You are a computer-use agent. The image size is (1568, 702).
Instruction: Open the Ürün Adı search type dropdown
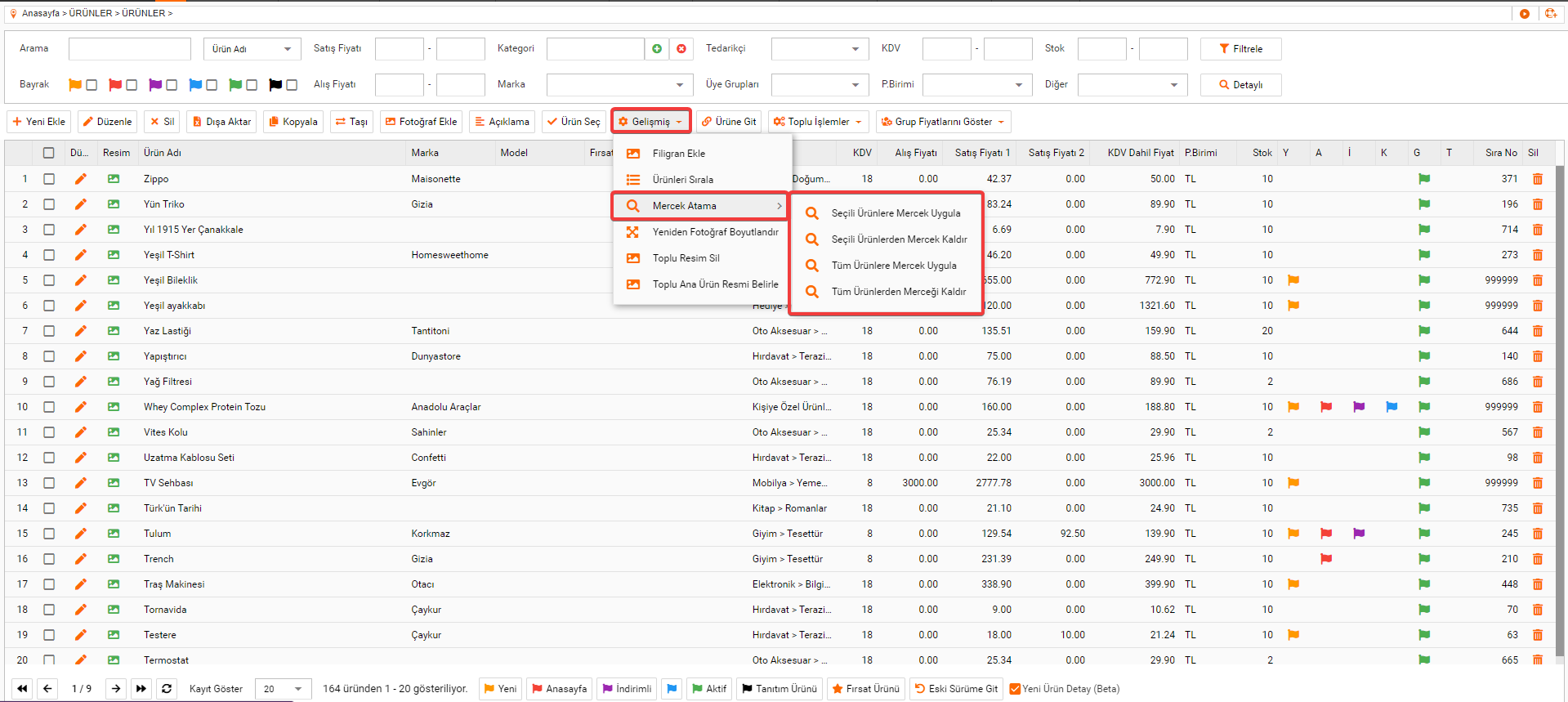click(252, 49)
